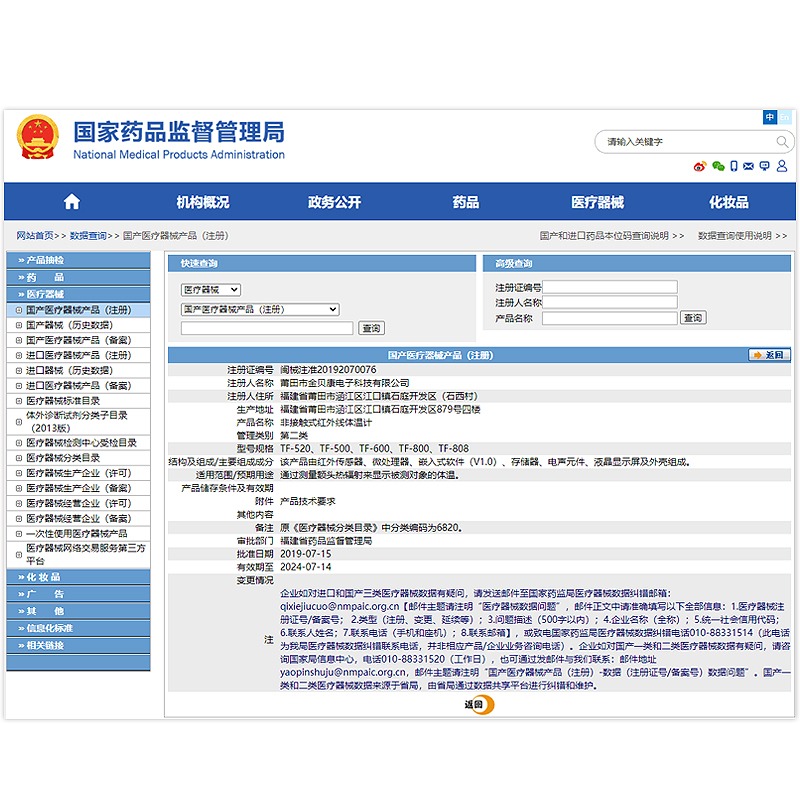Expand the 相关链接 sidebar section
Viewport: 800px width, 800px height.
pos(79,645)
